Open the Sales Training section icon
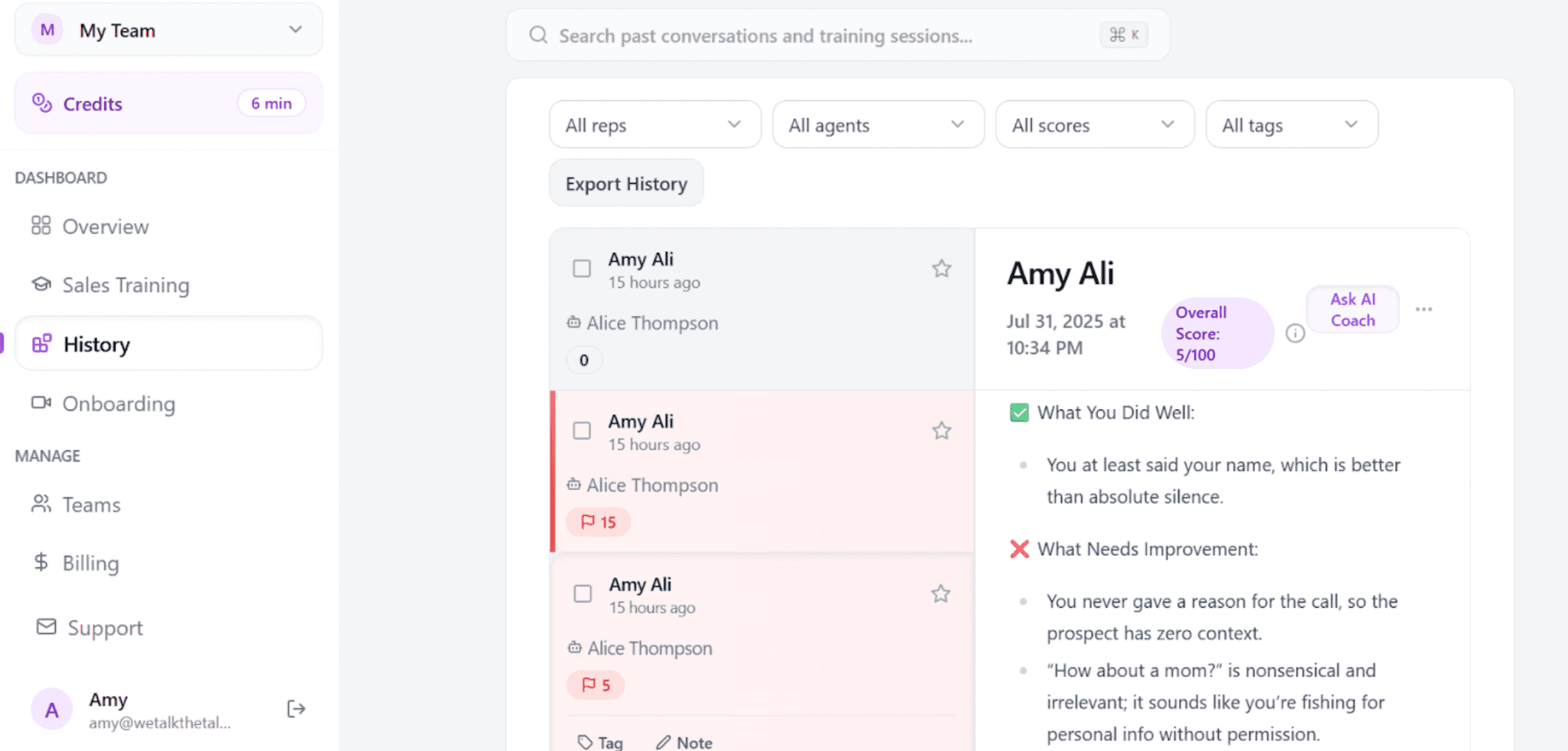Image resolution: width=1568 pixels, height=751 pixels. click(42, 284)
